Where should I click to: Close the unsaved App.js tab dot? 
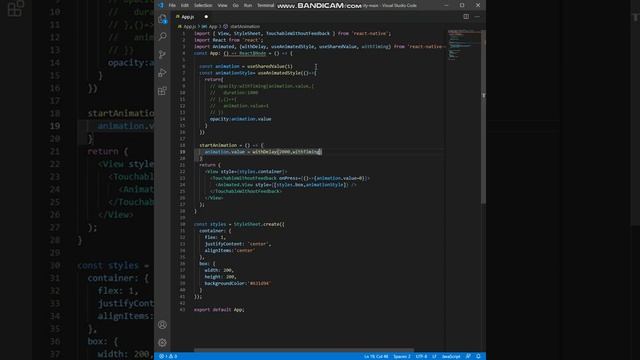[206, 17]
